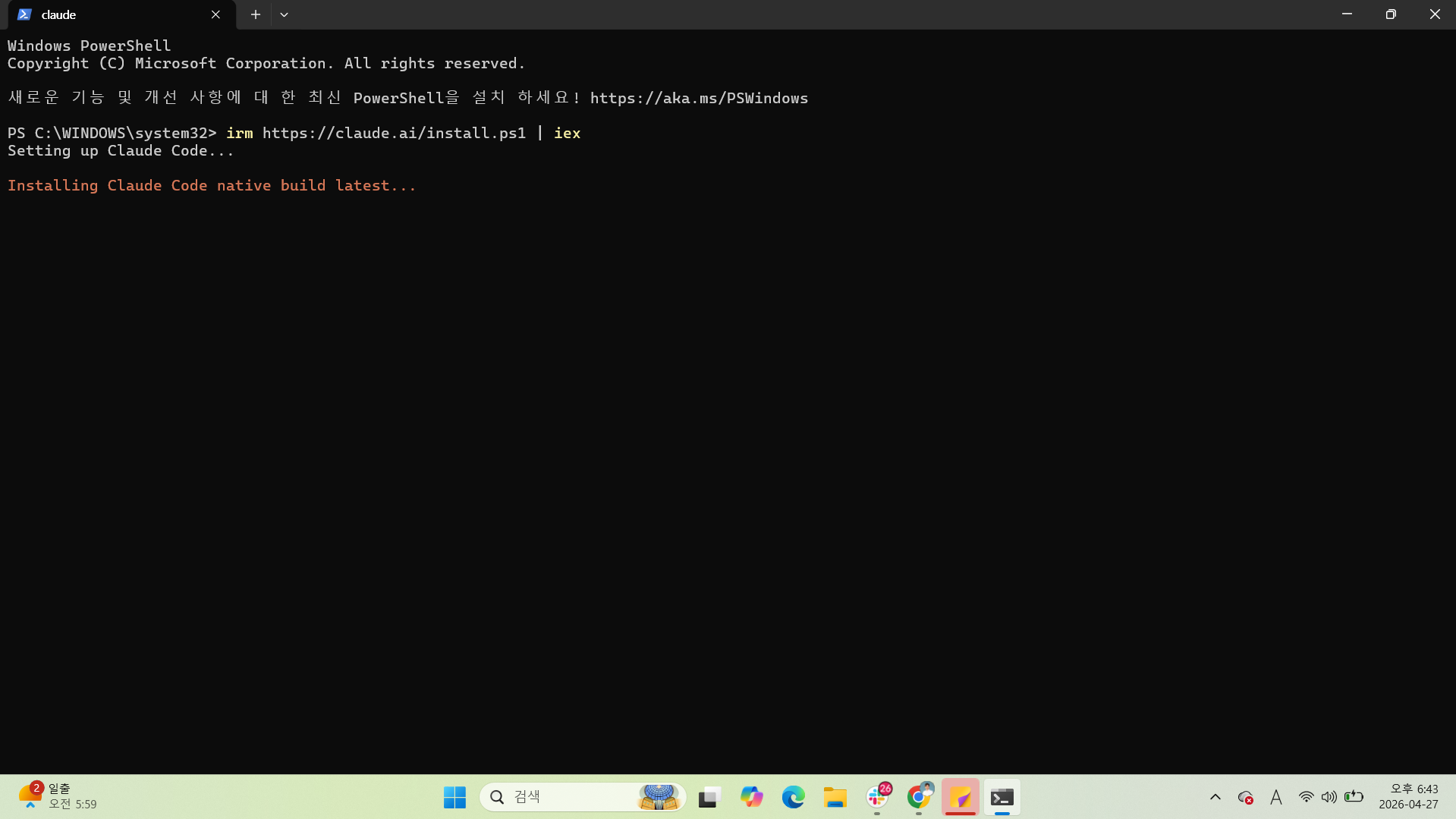Check the OneDrive sync error icon

pos(1245,797)
